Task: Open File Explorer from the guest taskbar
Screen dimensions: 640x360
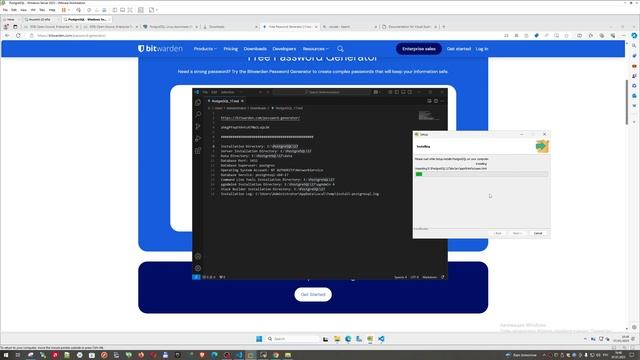Action: 337,339
